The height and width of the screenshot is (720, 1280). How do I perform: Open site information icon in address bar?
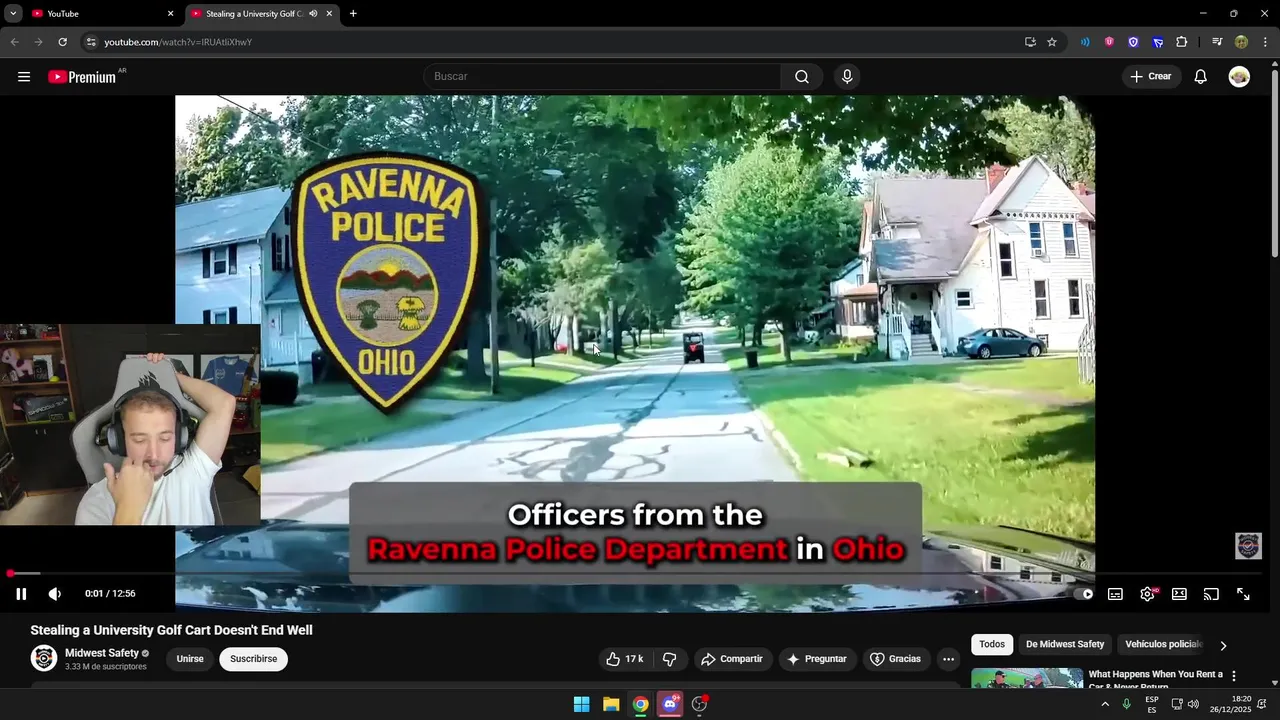91,42
